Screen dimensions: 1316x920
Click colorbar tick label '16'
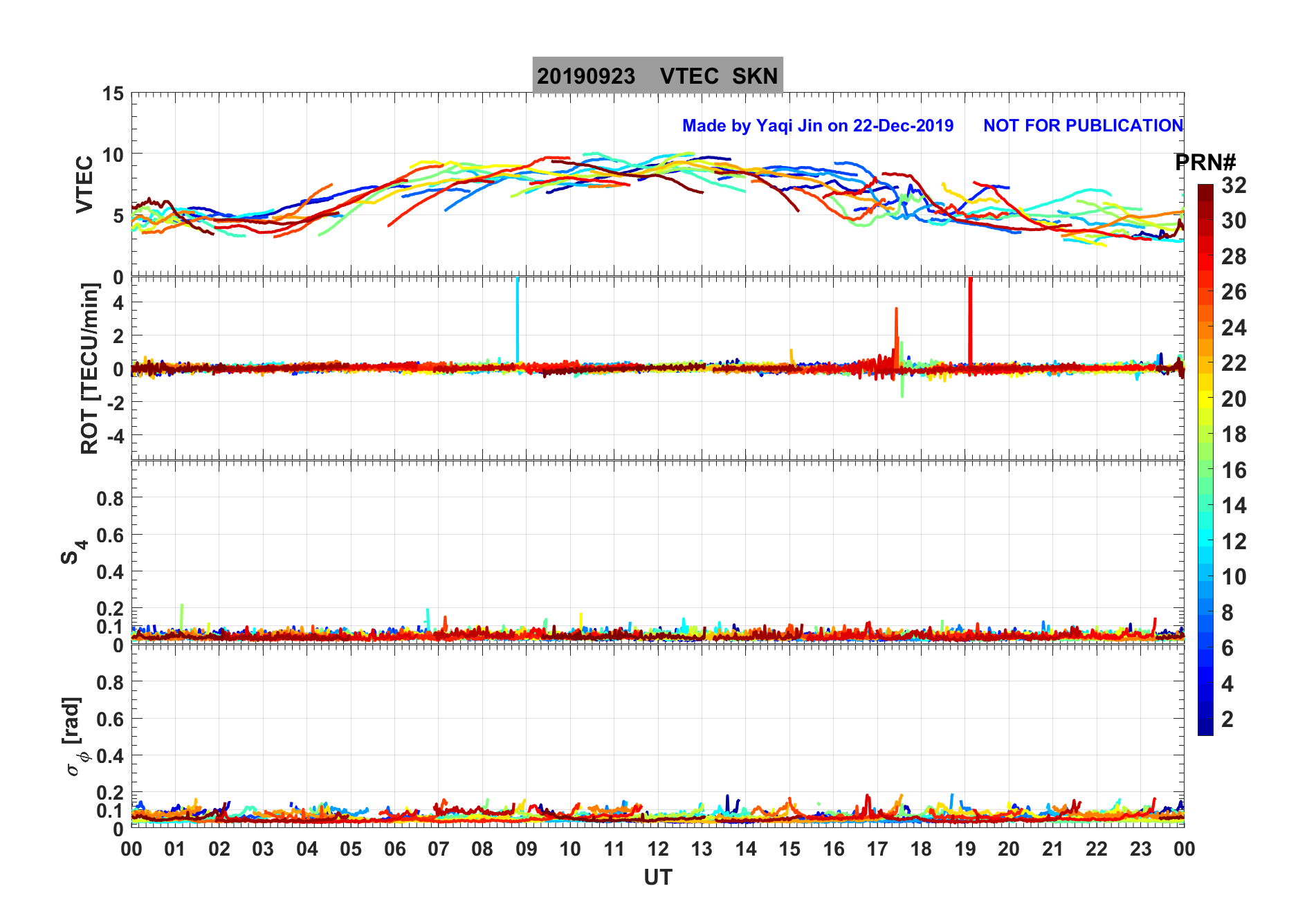pyautogui.click(x=1234, y=470)
